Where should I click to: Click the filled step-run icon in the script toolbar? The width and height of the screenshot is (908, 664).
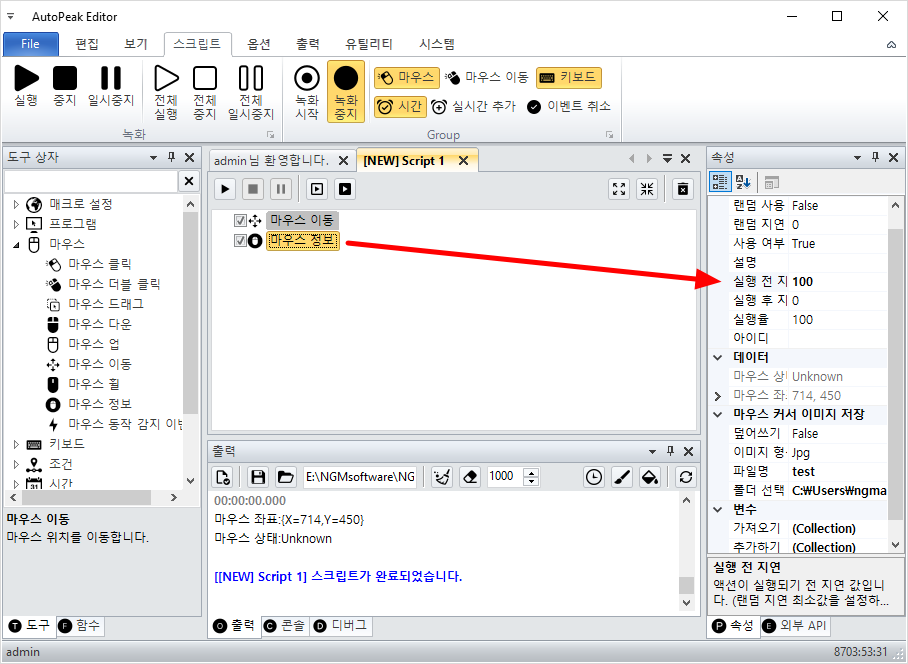pos(345,189)
